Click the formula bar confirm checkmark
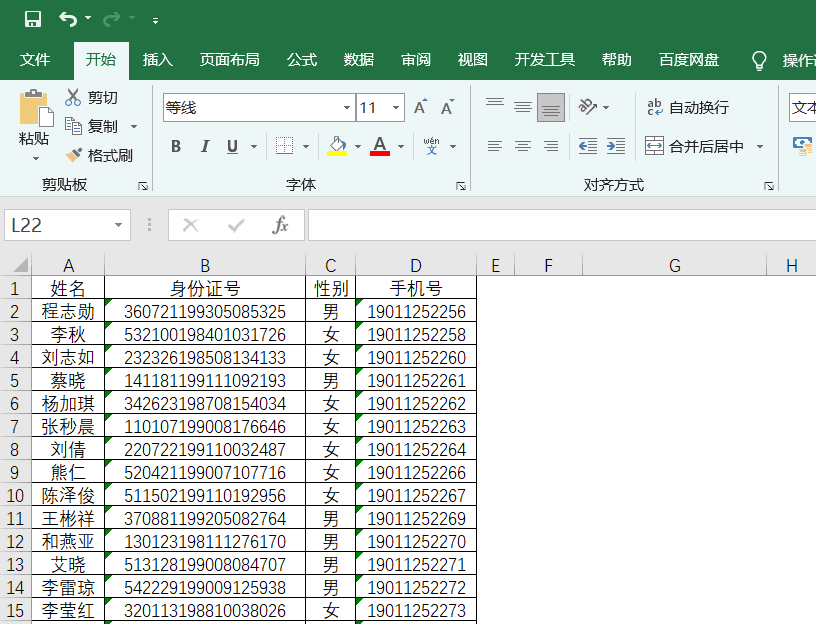Image resolution: width=816 pixels, height=624 pixels. pos(236,225)
